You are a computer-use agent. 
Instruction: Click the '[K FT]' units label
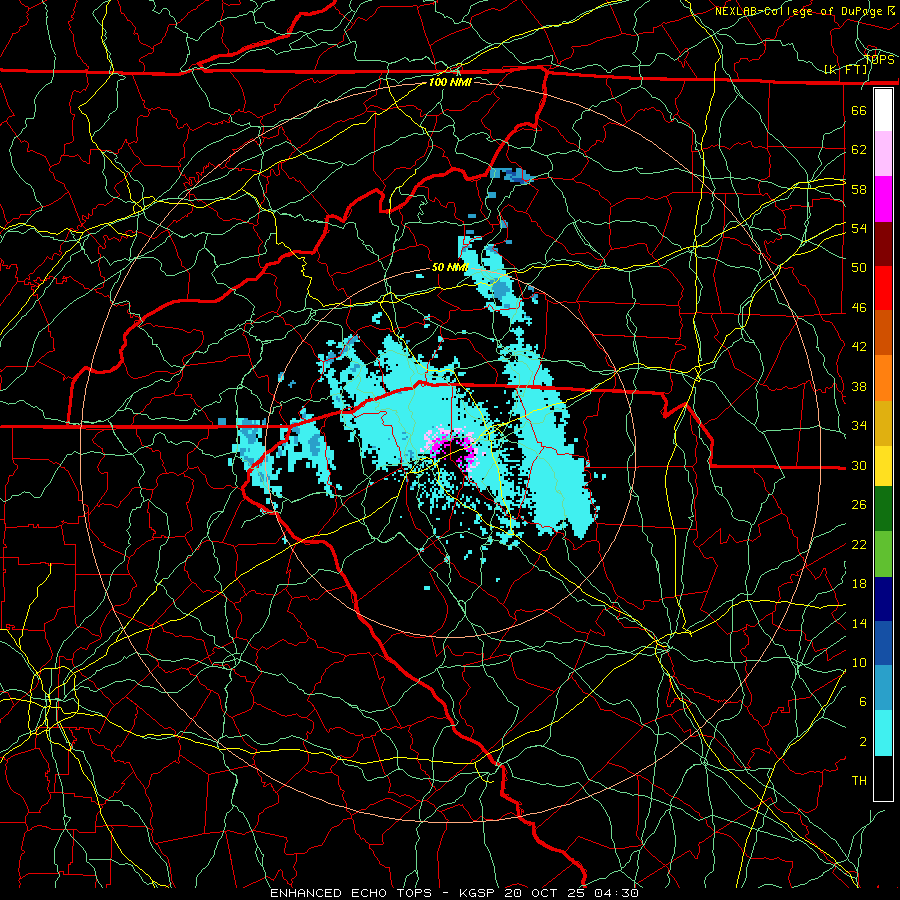tap(846, 70)
